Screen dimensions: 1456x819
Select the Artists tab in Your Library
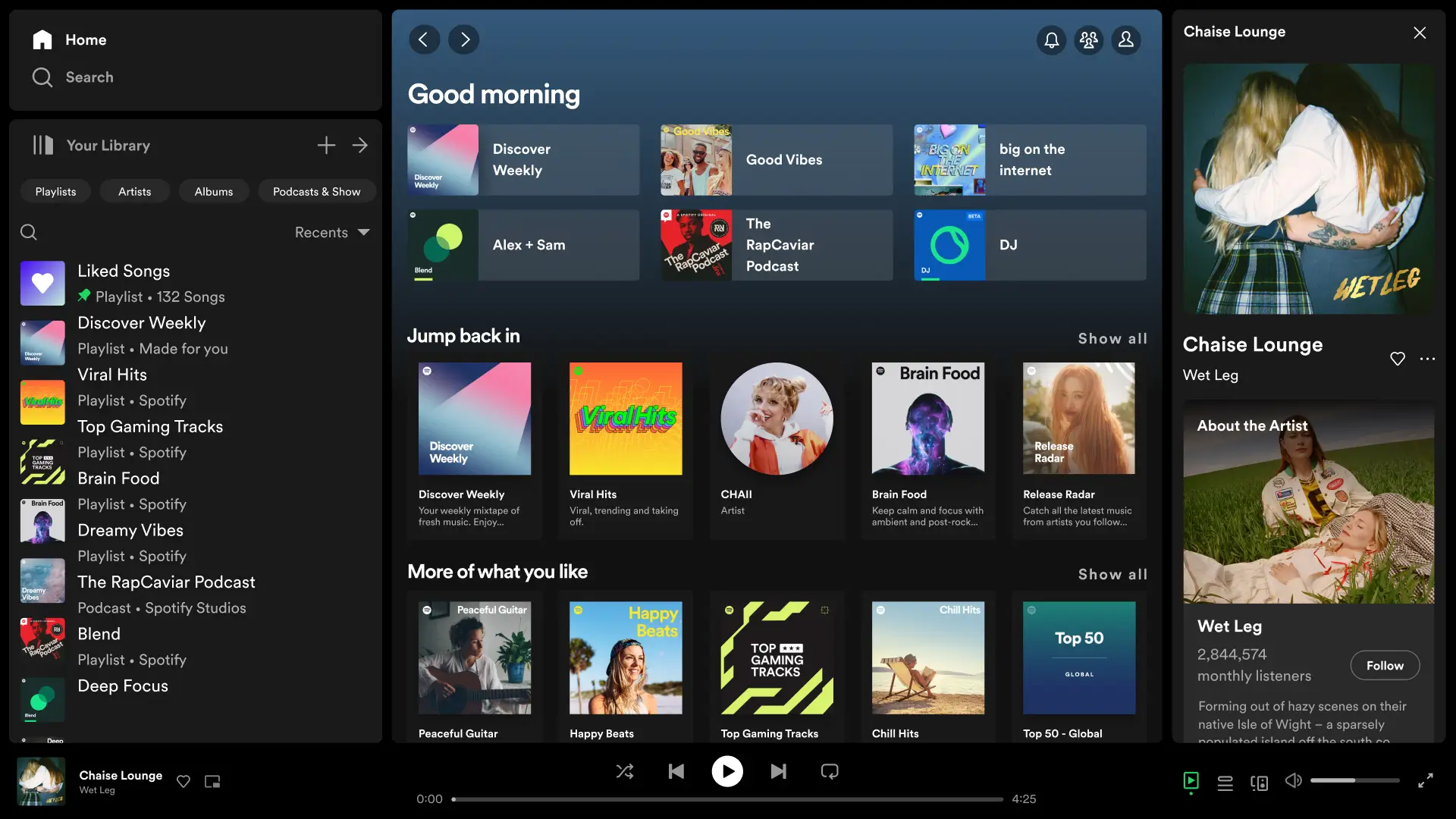(134, 191)
